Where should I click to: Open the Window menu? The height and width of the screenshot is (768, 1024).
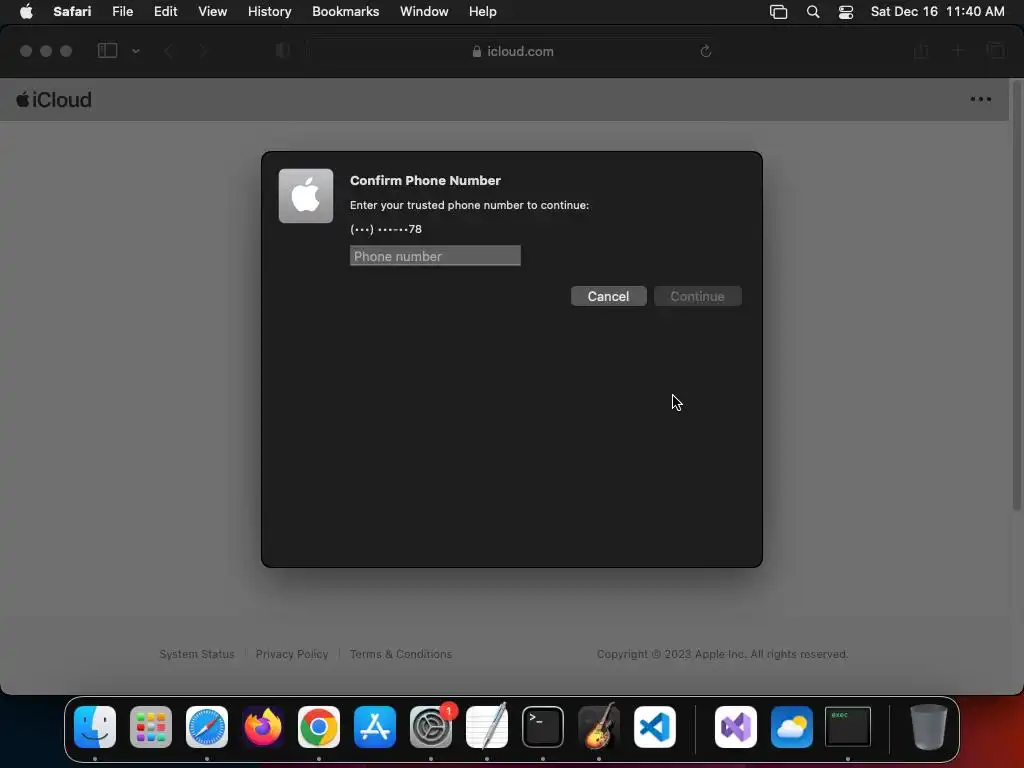pos(424,12)
